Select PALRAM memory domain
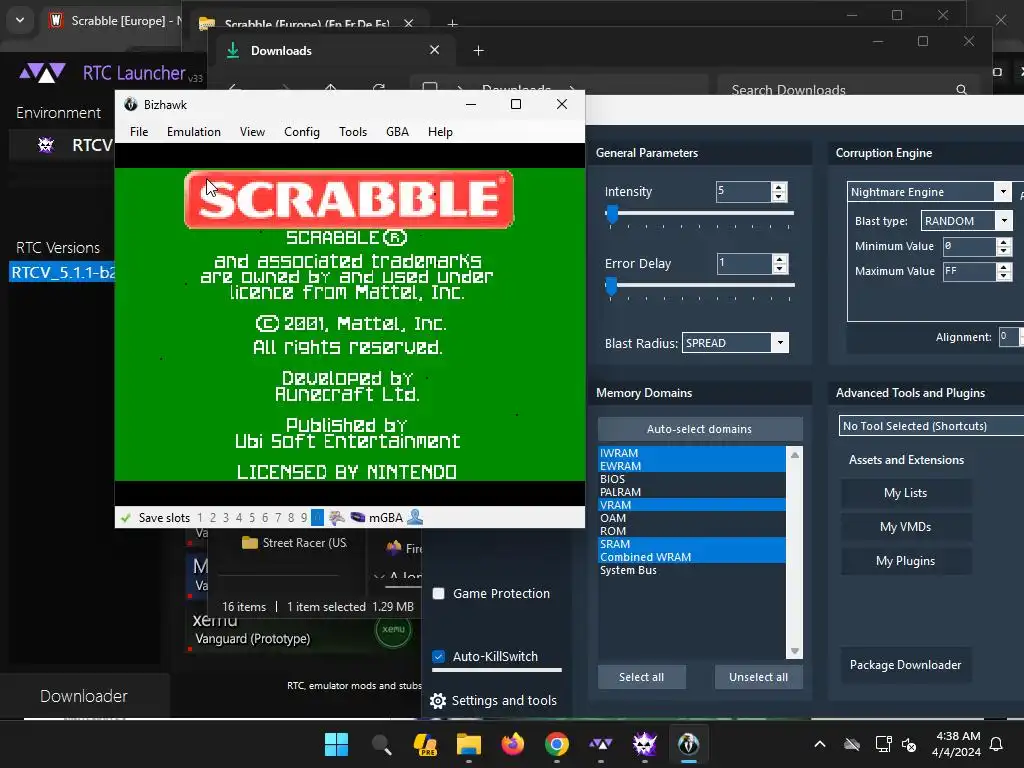Screen dimensions: 1024x768 point(692,492)
